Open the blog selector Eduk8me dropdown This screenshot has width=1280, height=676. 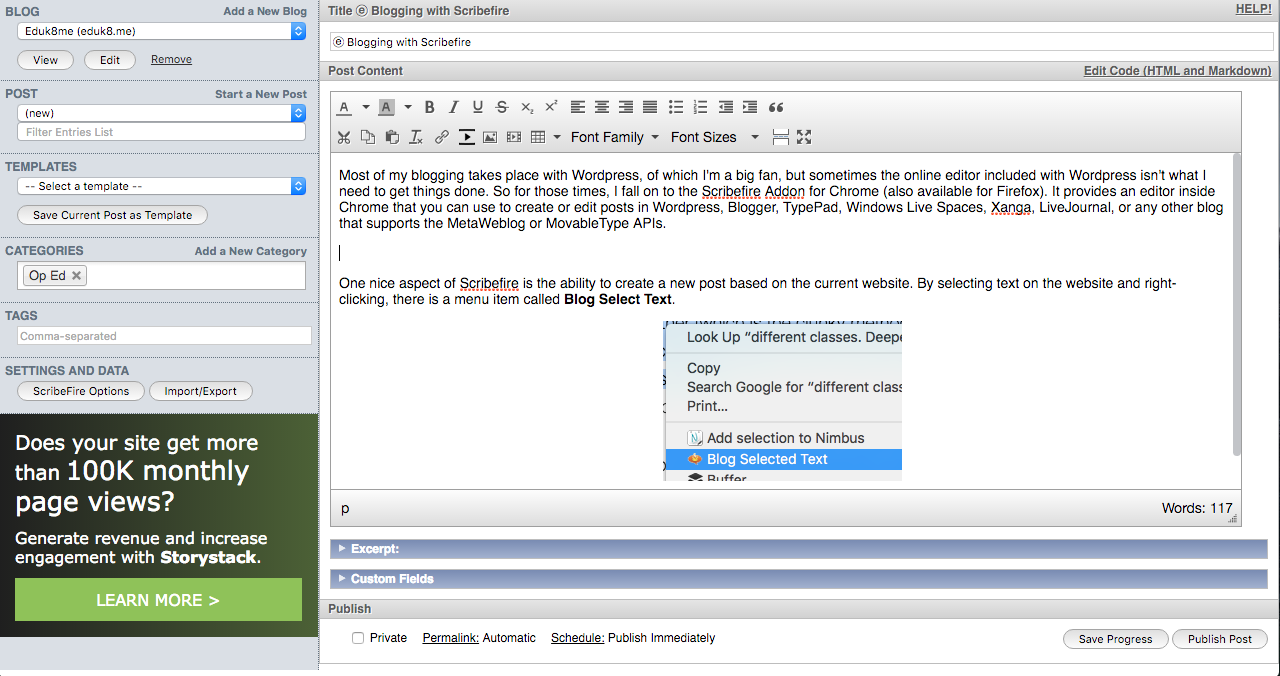(162, 31)
